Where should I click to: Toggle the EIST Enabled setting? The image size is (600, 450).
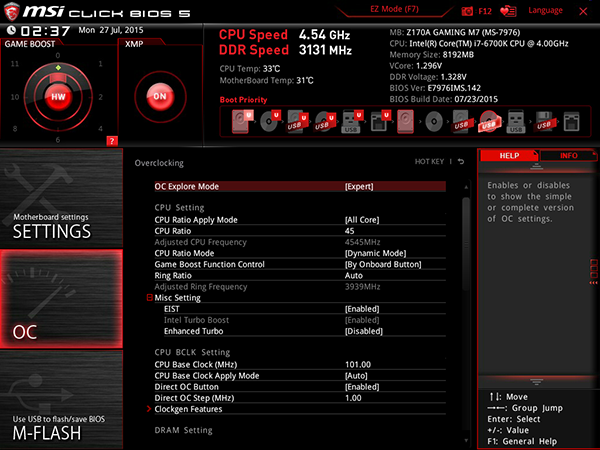click(x=300, y=309)
